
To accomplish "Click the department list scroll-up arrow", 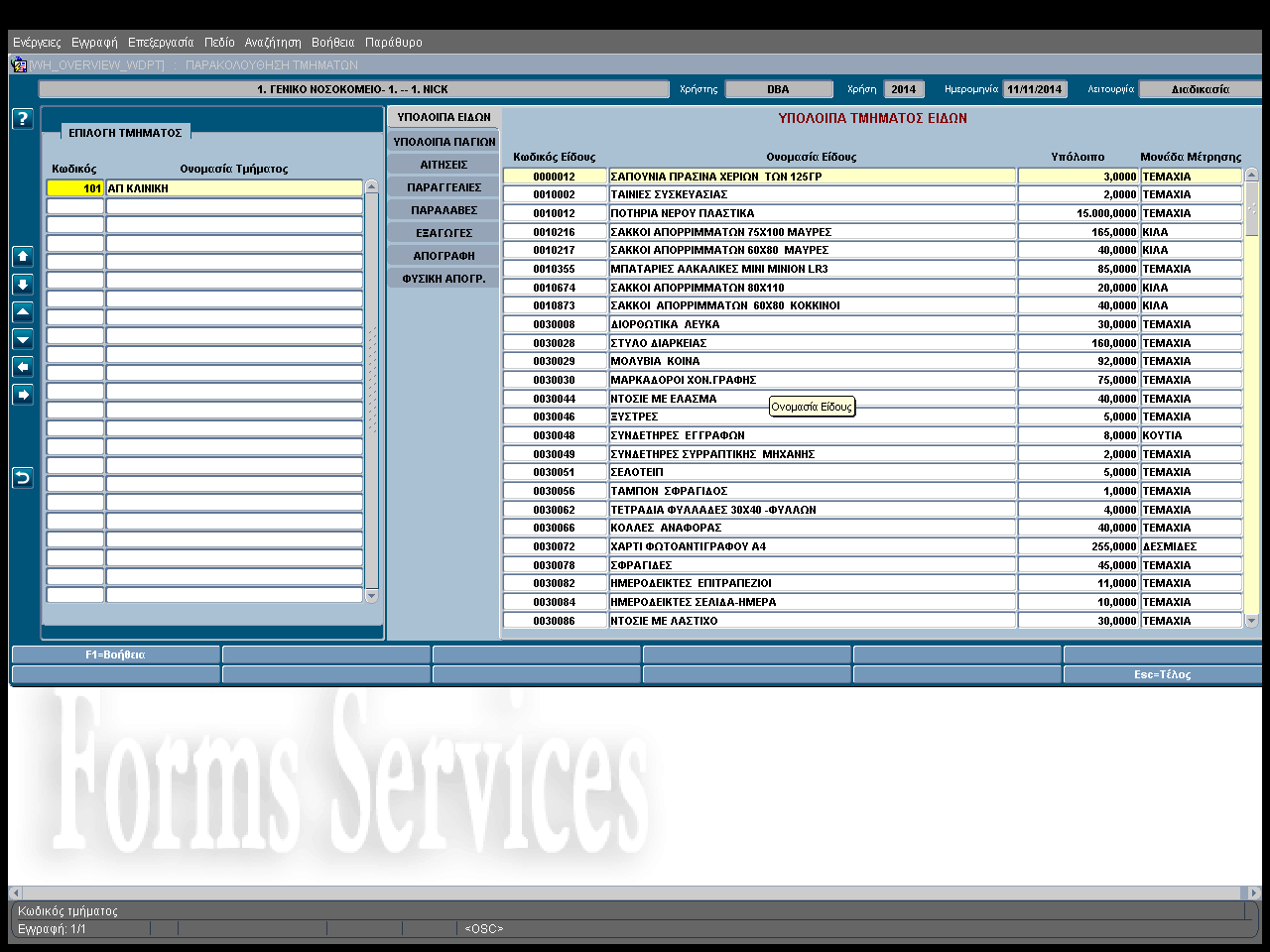I will click(x=372, y=186).
